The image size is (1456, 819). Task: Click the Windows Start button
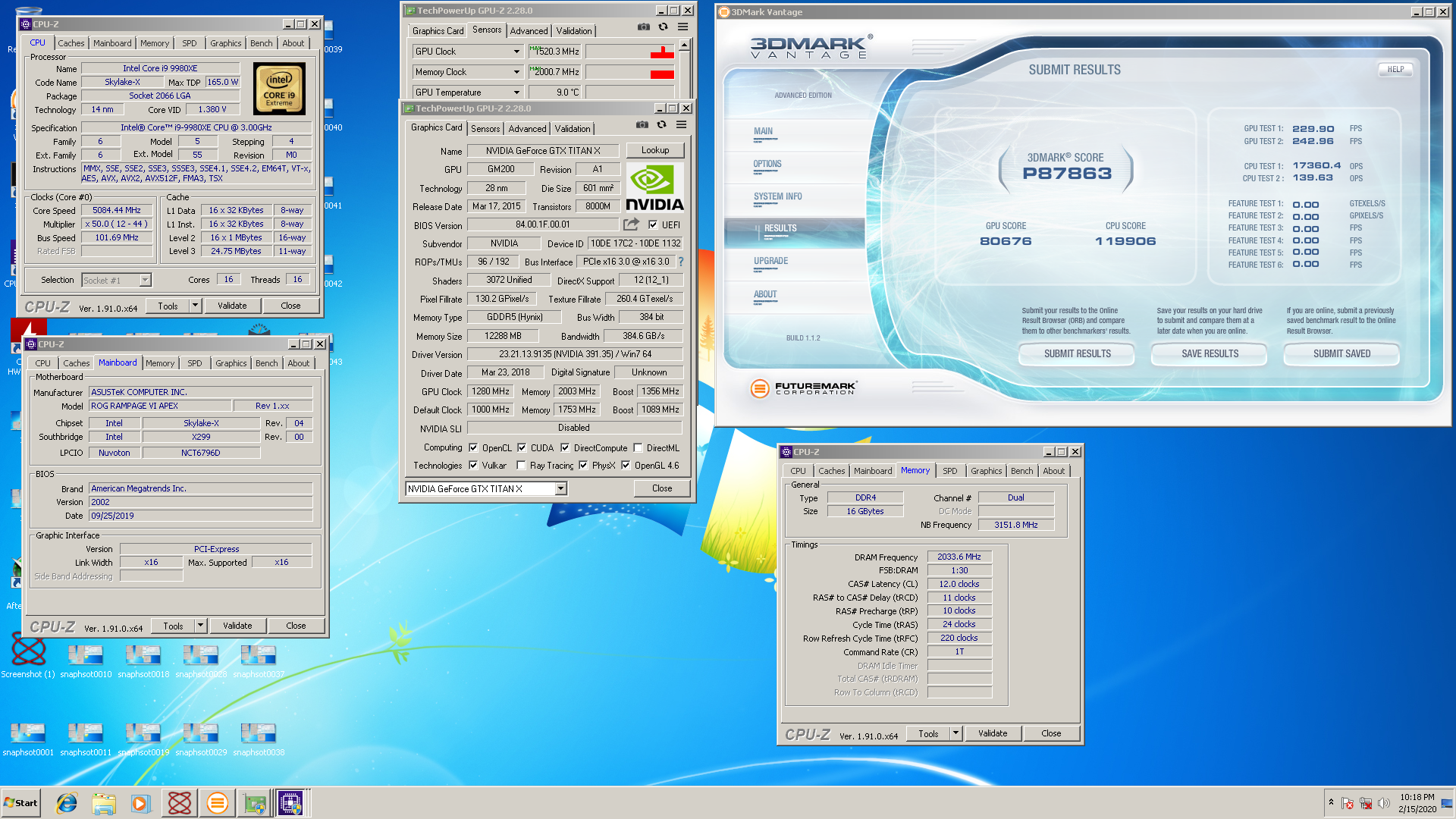click(x=21, y=803)
